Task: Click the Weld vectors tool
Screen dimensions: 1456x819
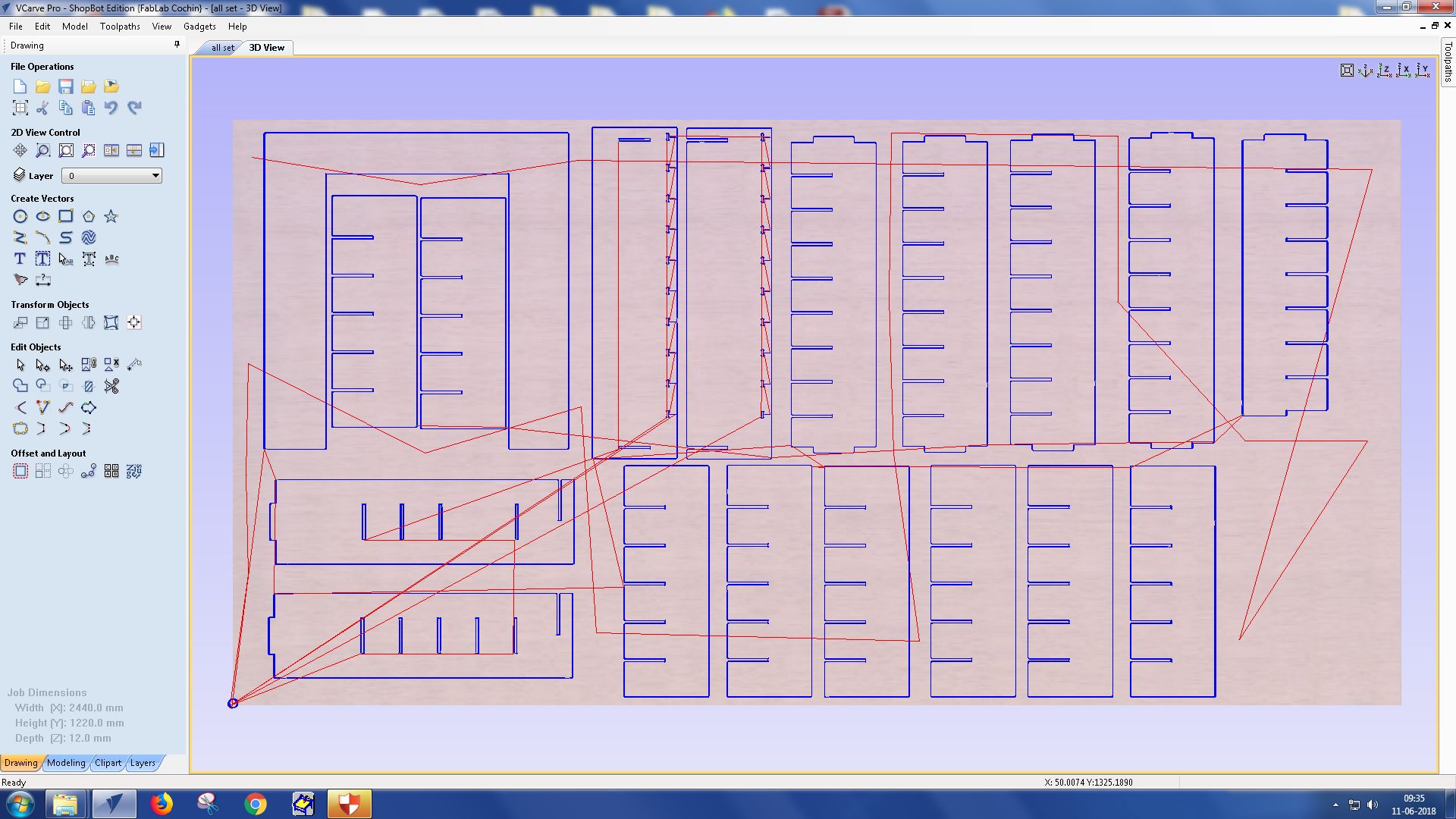Action: [x=20, y=387]
